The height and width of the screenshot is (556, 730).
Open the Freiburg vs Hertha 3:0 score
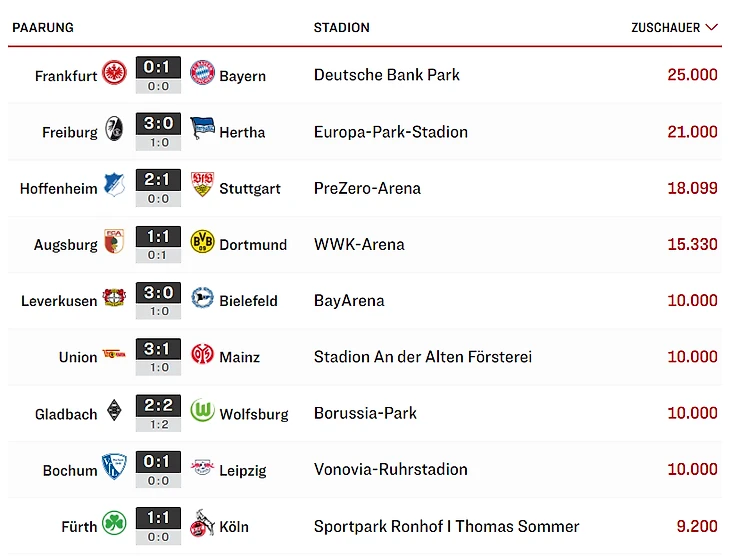(x=158, y=124)
